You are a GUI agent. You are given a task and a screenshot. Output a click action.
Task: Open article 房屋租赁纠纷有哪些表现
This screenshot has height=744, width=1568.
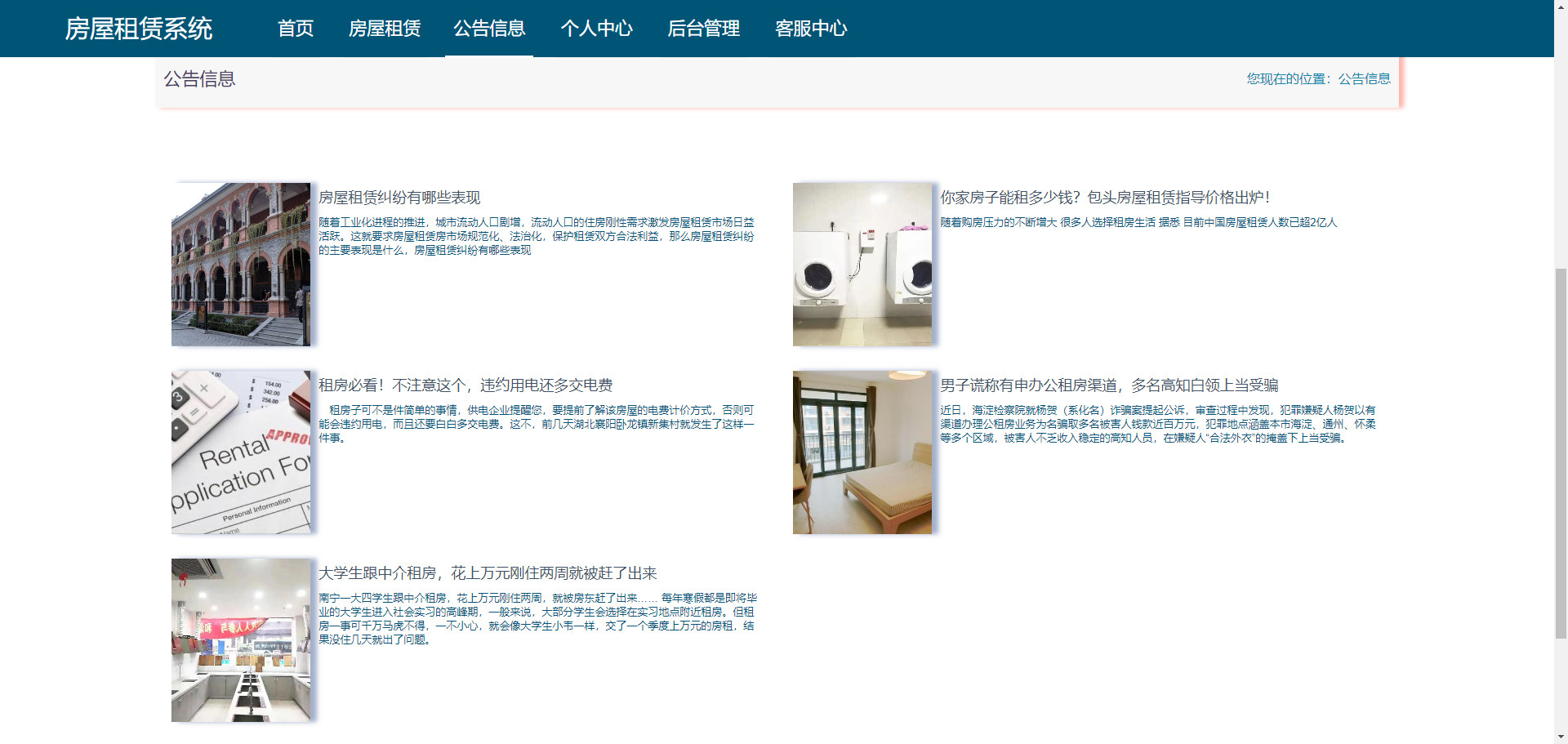tap(399, 198)
